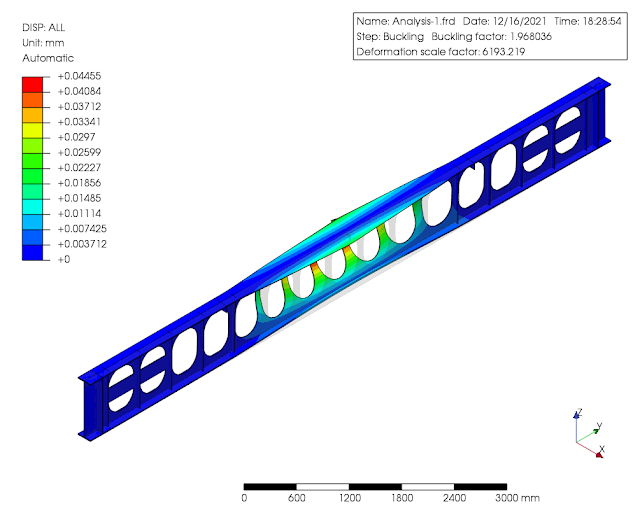Click 'Deformation scale factor: 6193.219' text

(x=441, y=52)
